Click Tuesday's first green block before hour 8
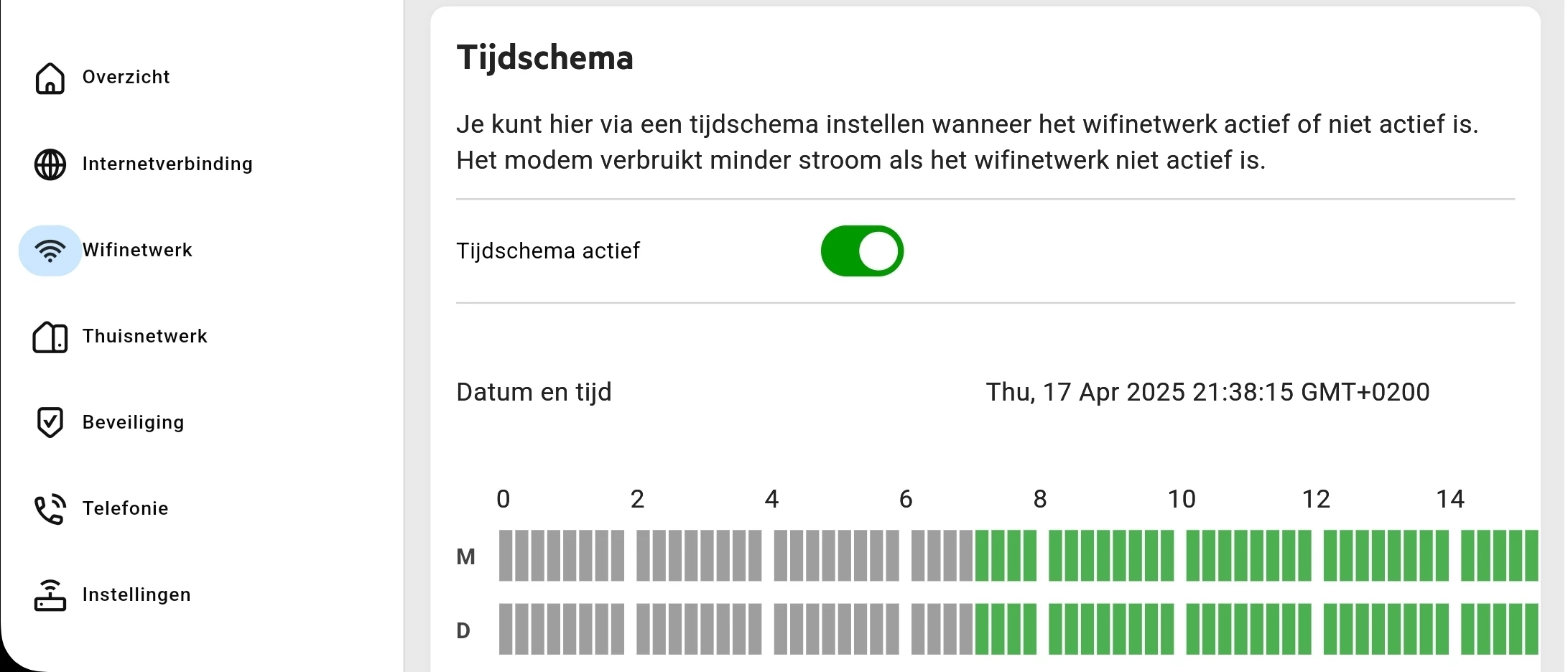Viewport: 1568px width, 672px height. (982, 629)
